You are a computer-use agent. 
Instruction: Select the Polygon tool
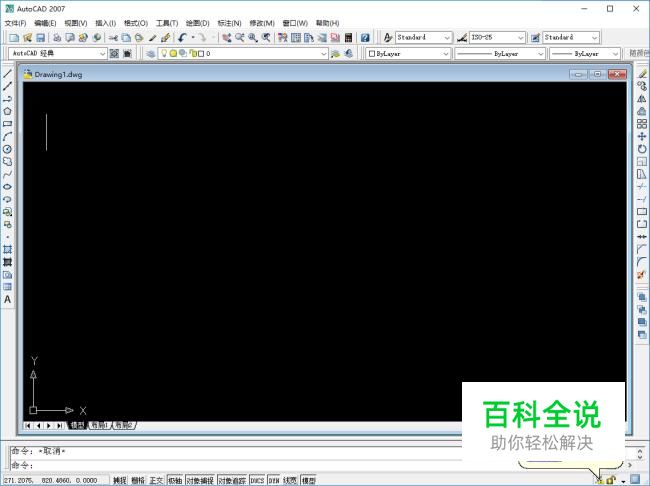[7, 111]
